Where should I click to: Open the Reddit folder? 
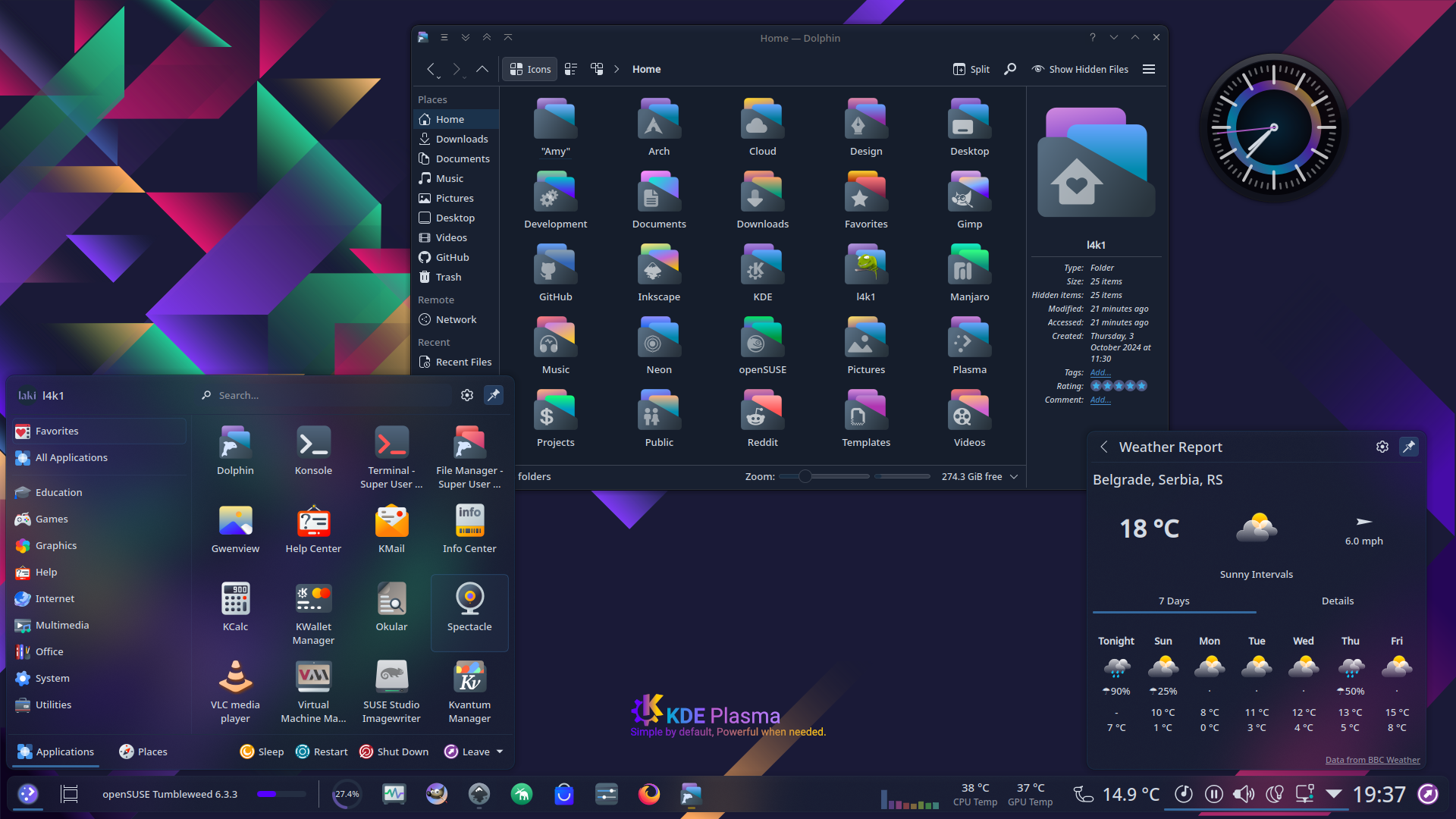click(x=762, y=419)
